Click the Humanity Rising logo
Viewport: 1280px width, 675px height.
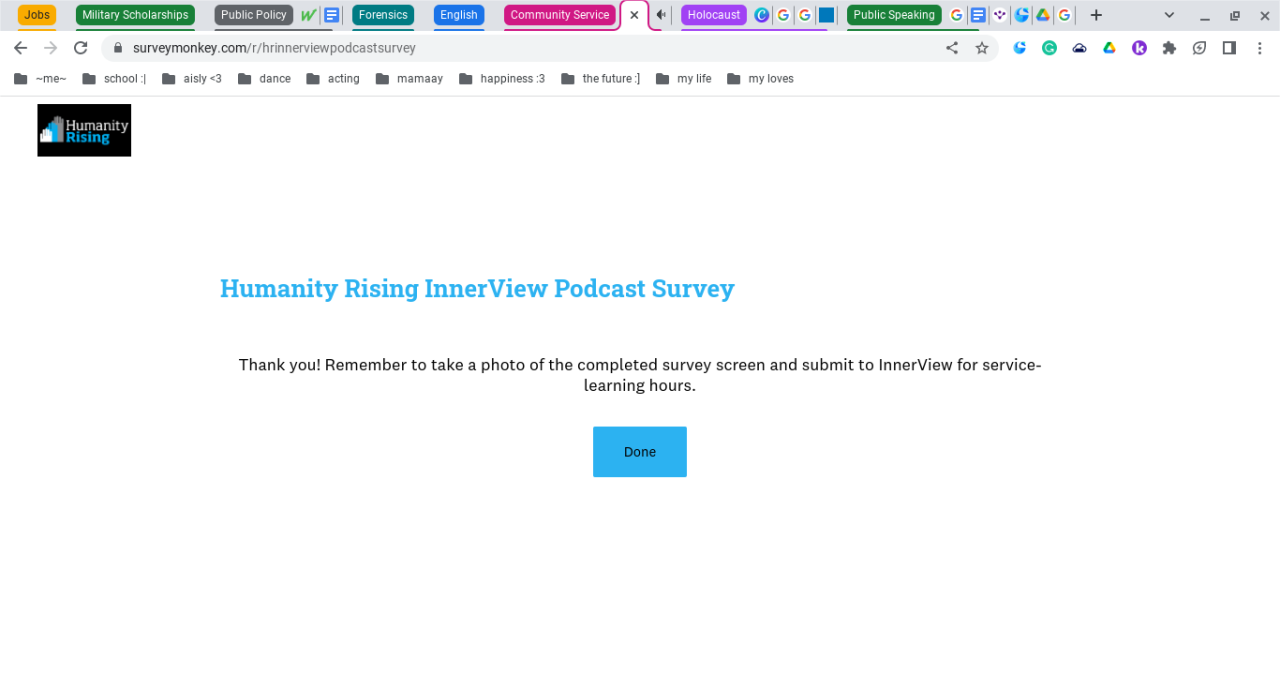84,130
